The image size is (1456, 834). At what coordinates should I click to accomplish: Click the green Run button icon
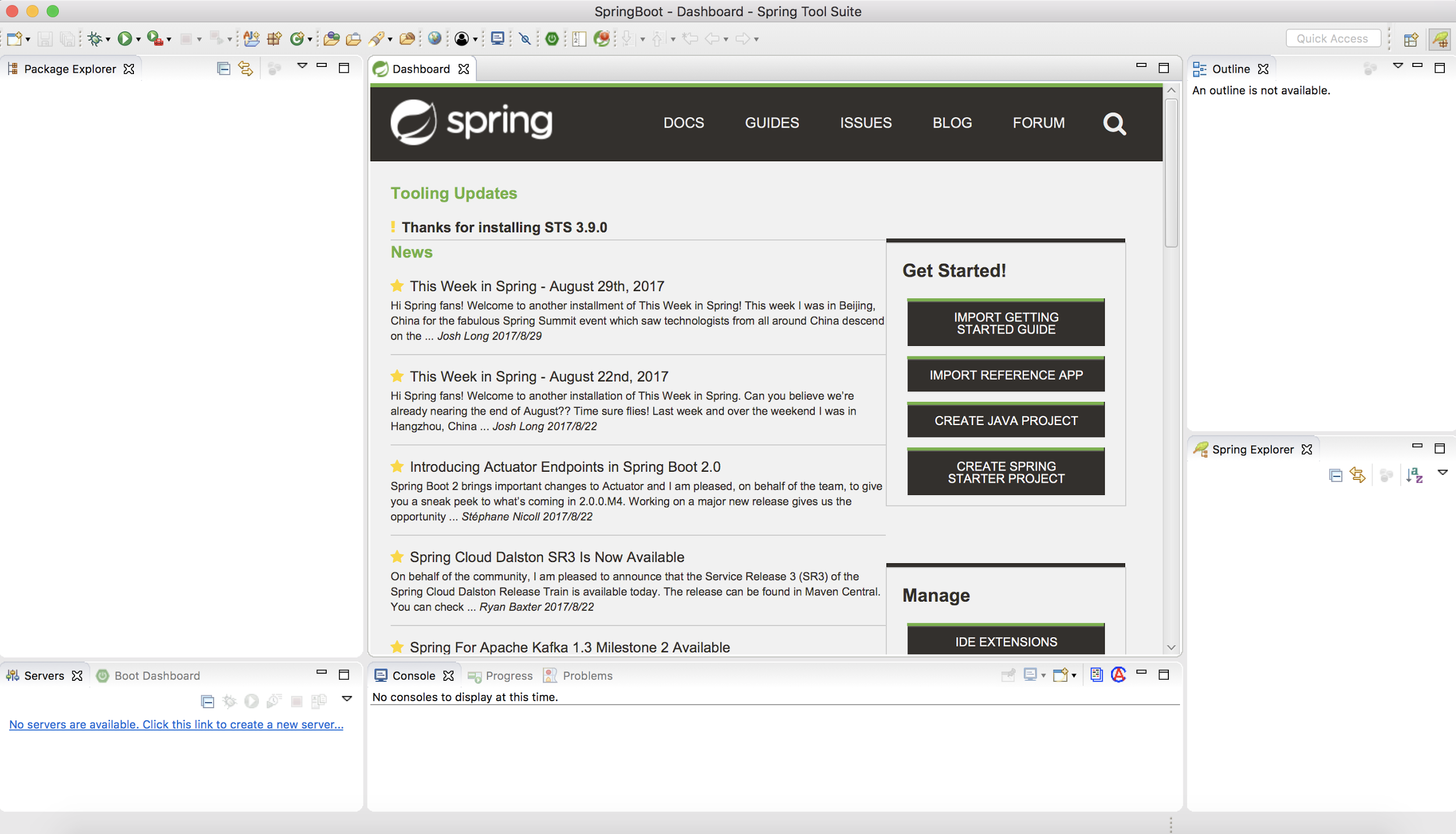124,39
